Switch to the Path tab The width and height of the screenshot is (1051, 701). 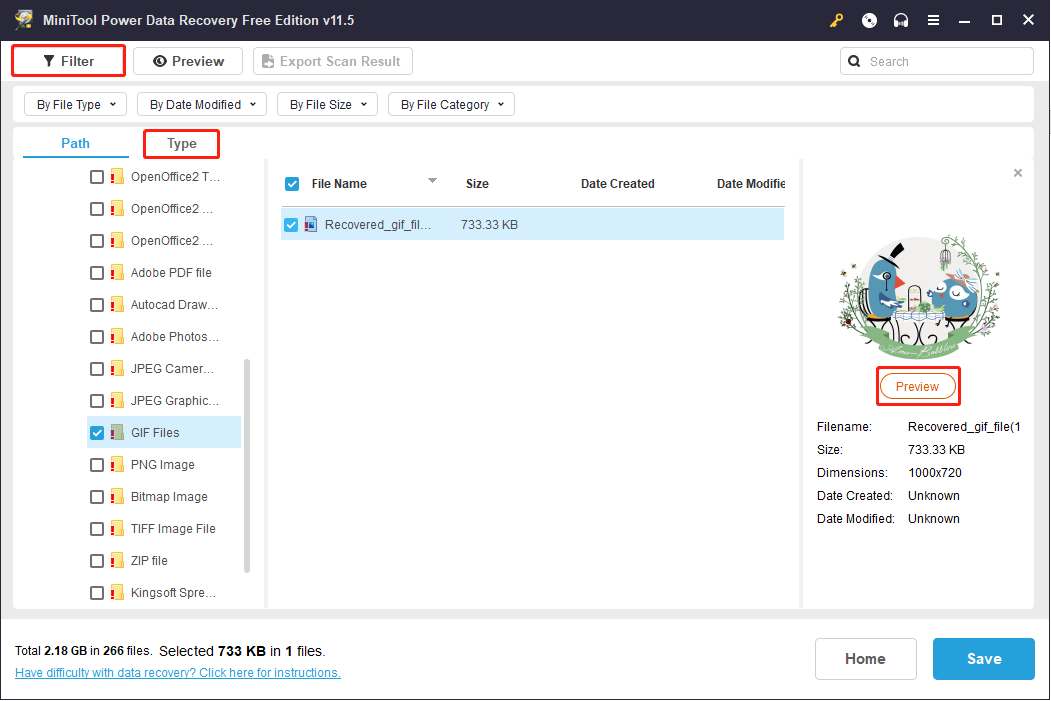click(x=75, y=143)
